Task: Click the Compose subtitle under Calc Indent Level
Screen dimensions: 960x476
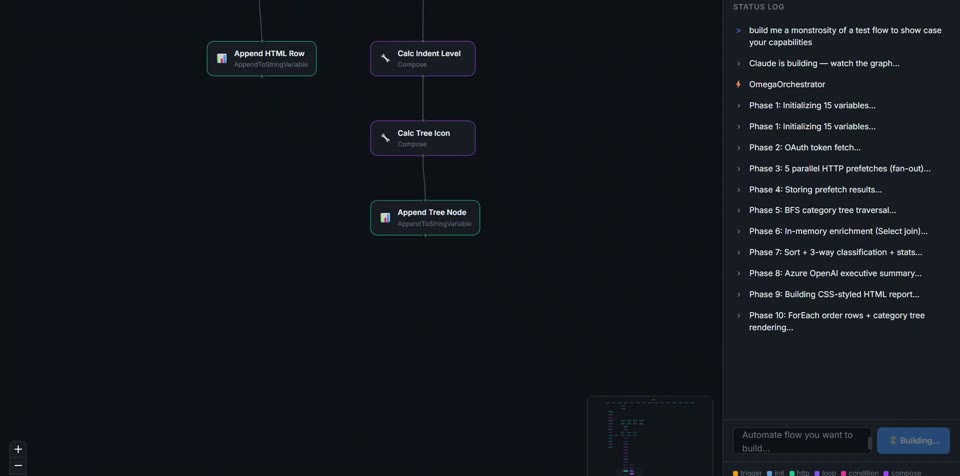Action: click(412, 64)
